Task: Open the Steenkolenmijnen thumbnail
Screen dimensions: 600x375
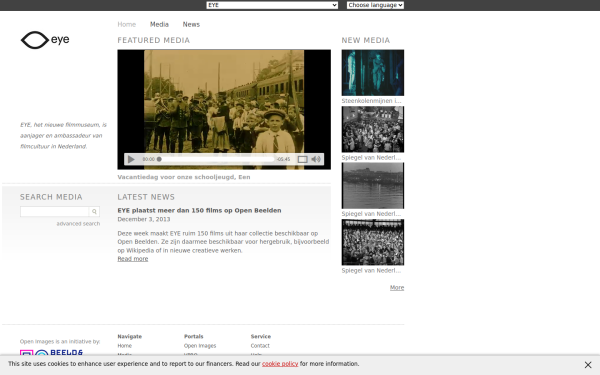Action: pos(373,72)
